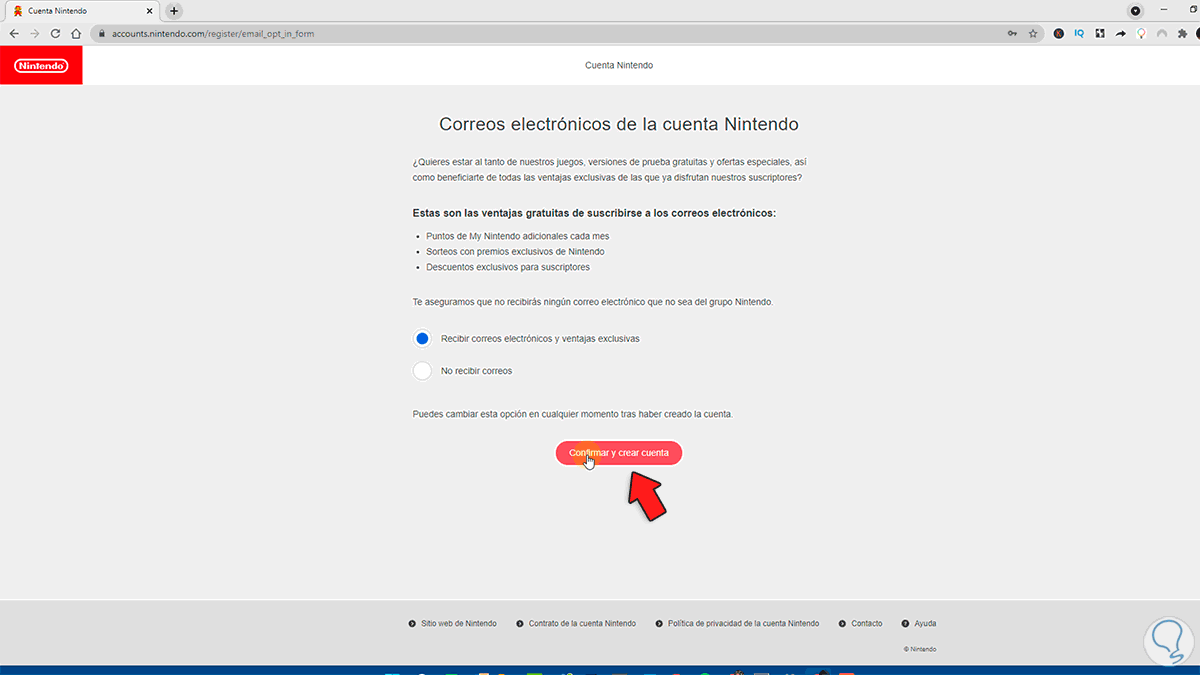Screen dimensions: 1200x675
Task: Bookmark this page with the star icon
Action: [1034, 33]
